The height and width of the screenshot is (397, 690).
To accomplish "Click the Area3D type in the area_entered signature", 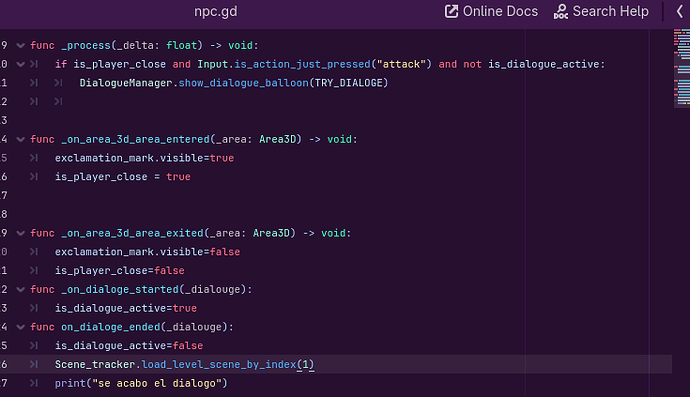I will (278, 139).
